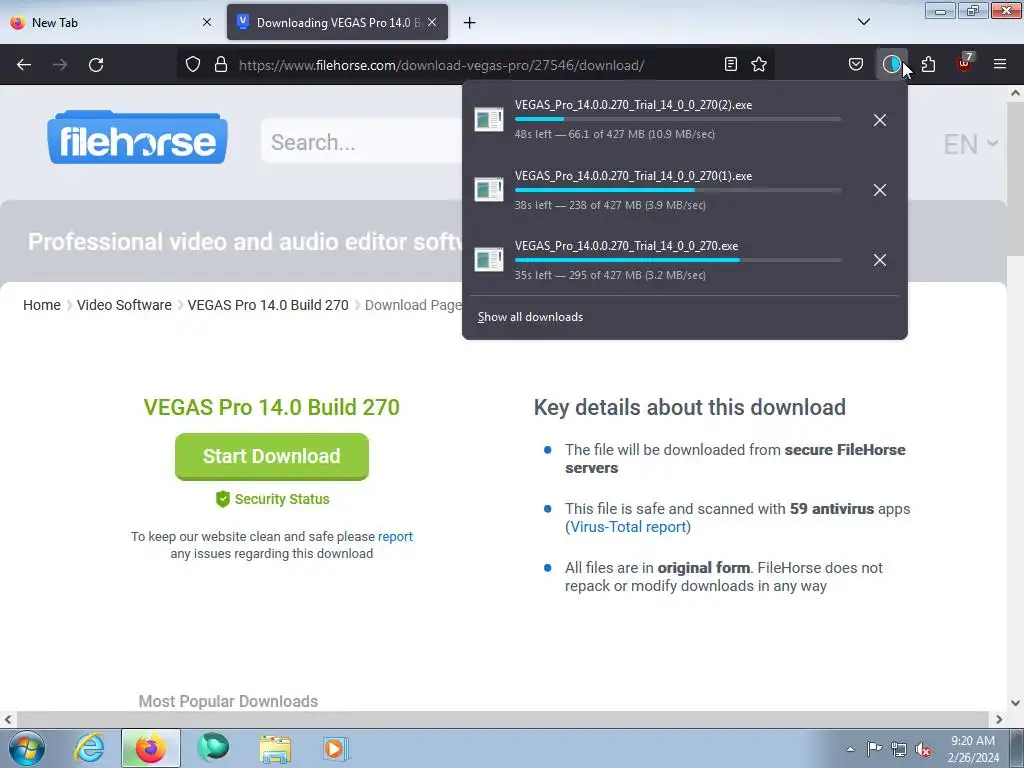Image resolution: width=1024 pixels, height=768 pixels.
Task: Open the taskbar clock showing 9:20 AM
Action: tap(973, 749)
